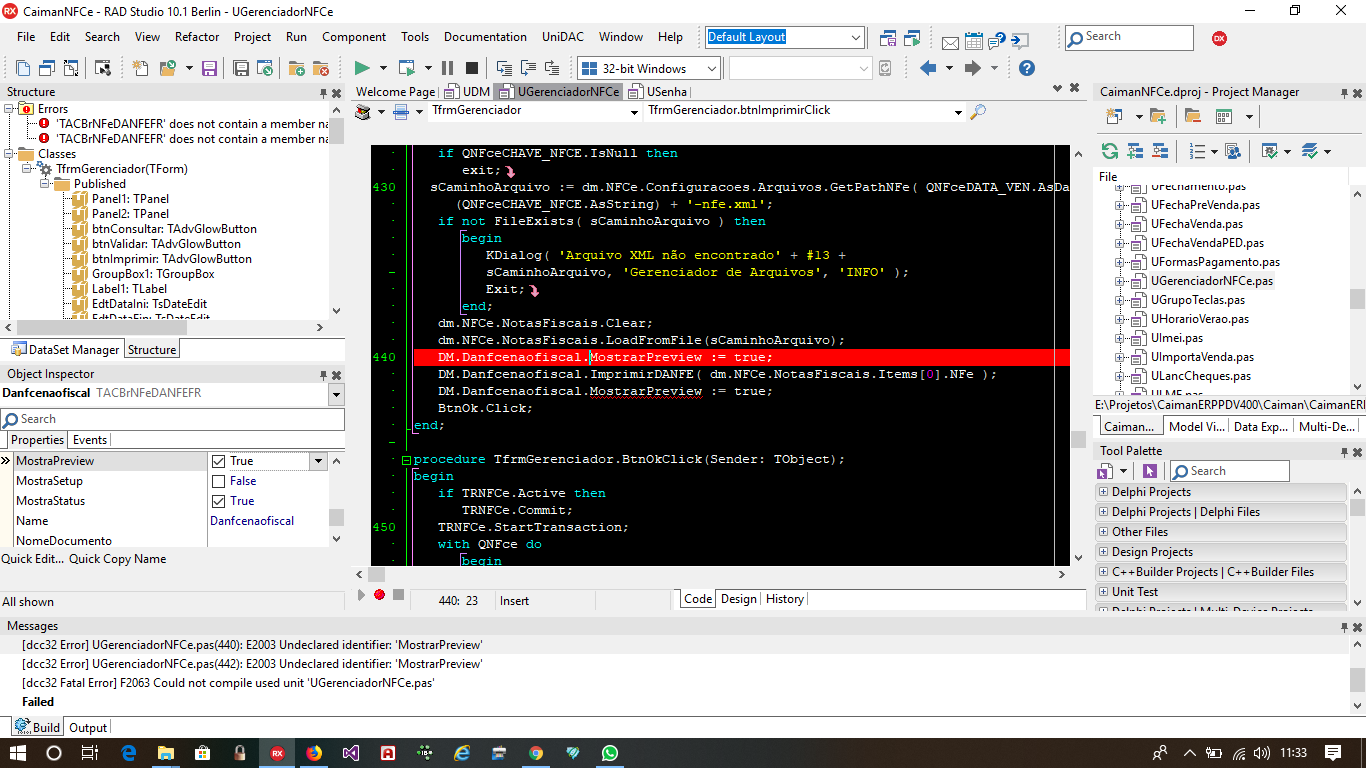This screenshot has width=1366, height=768.
Task: Toggle the MostraSetup False checkbox
Action: pos(219,481)
